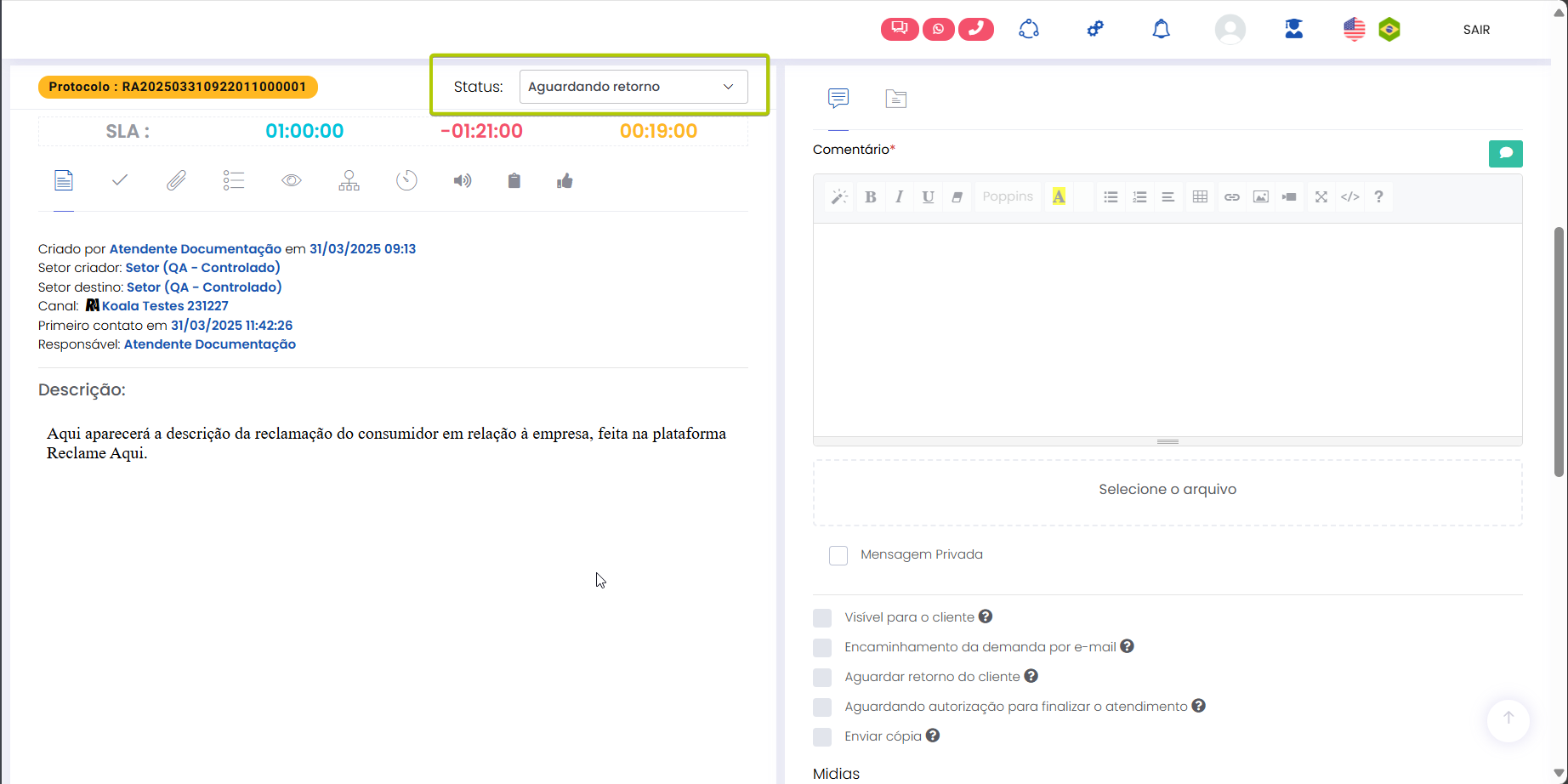Insert a table in comment editor
Image resolution: width=1568 pixels, height=784 pixels.
tap(1200, 196)
